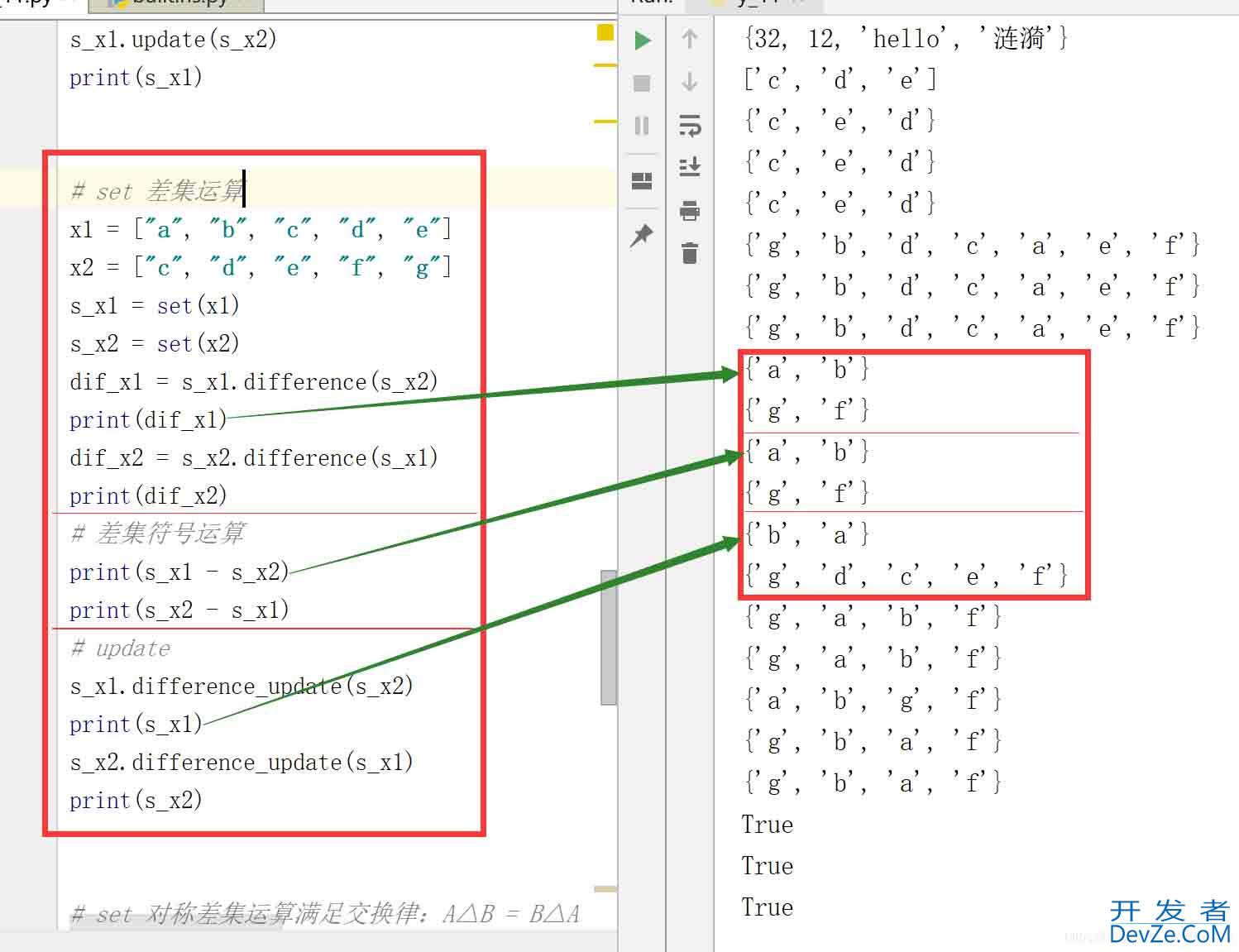Click comment line '# set 差集运算'
The height and width of the screenshot is (952, 1239).
point(158,191)
